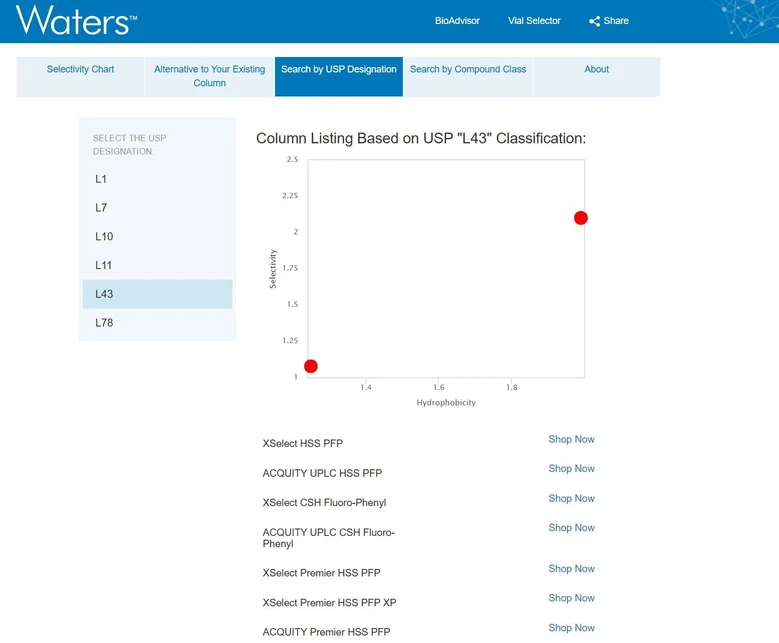Switch to Selectivity Chart tab
The height and width of the screenshot is (643, 779).
click(x=80, y=77)
